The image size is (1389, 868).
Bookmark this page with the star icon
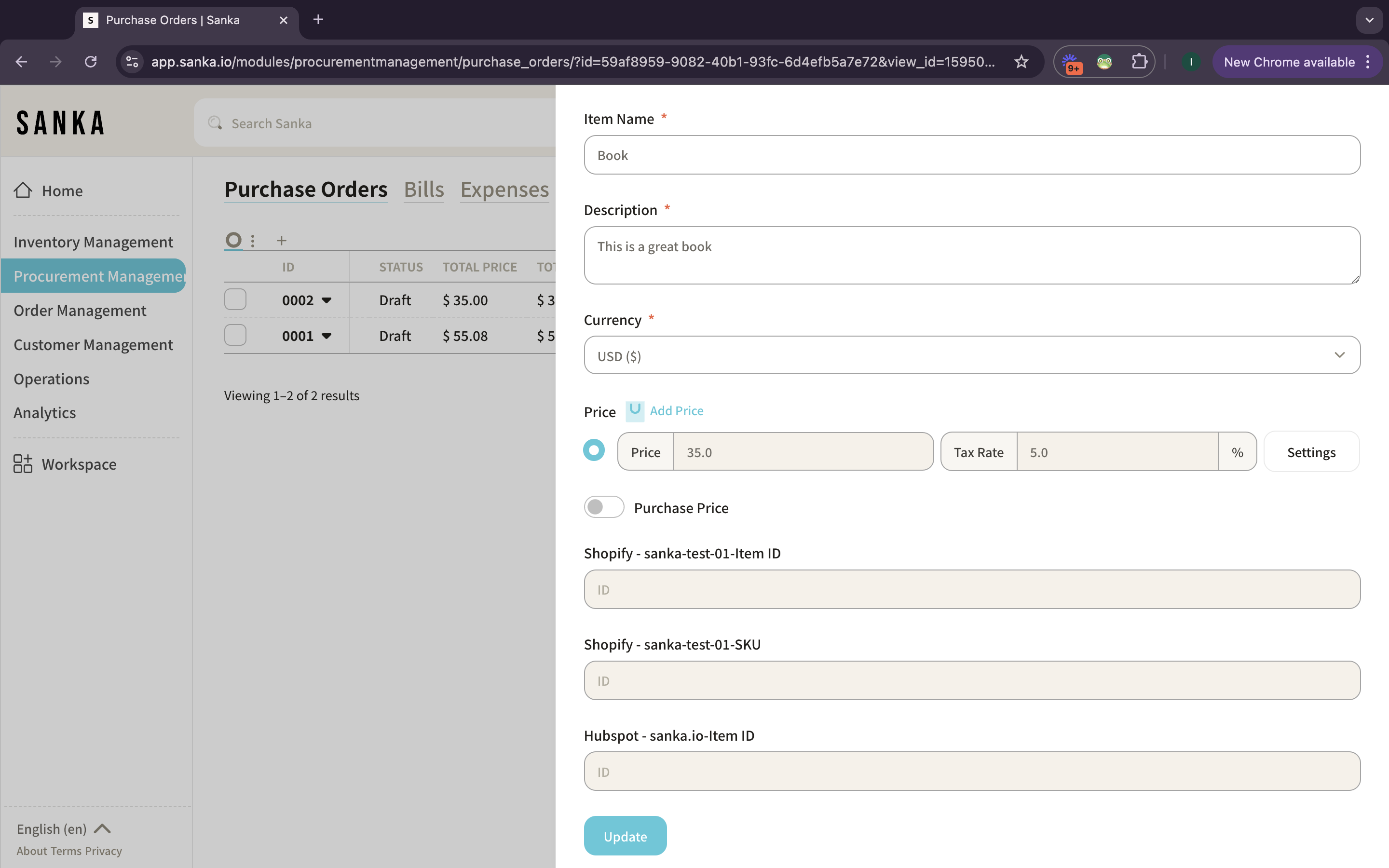coord(1021,62)
